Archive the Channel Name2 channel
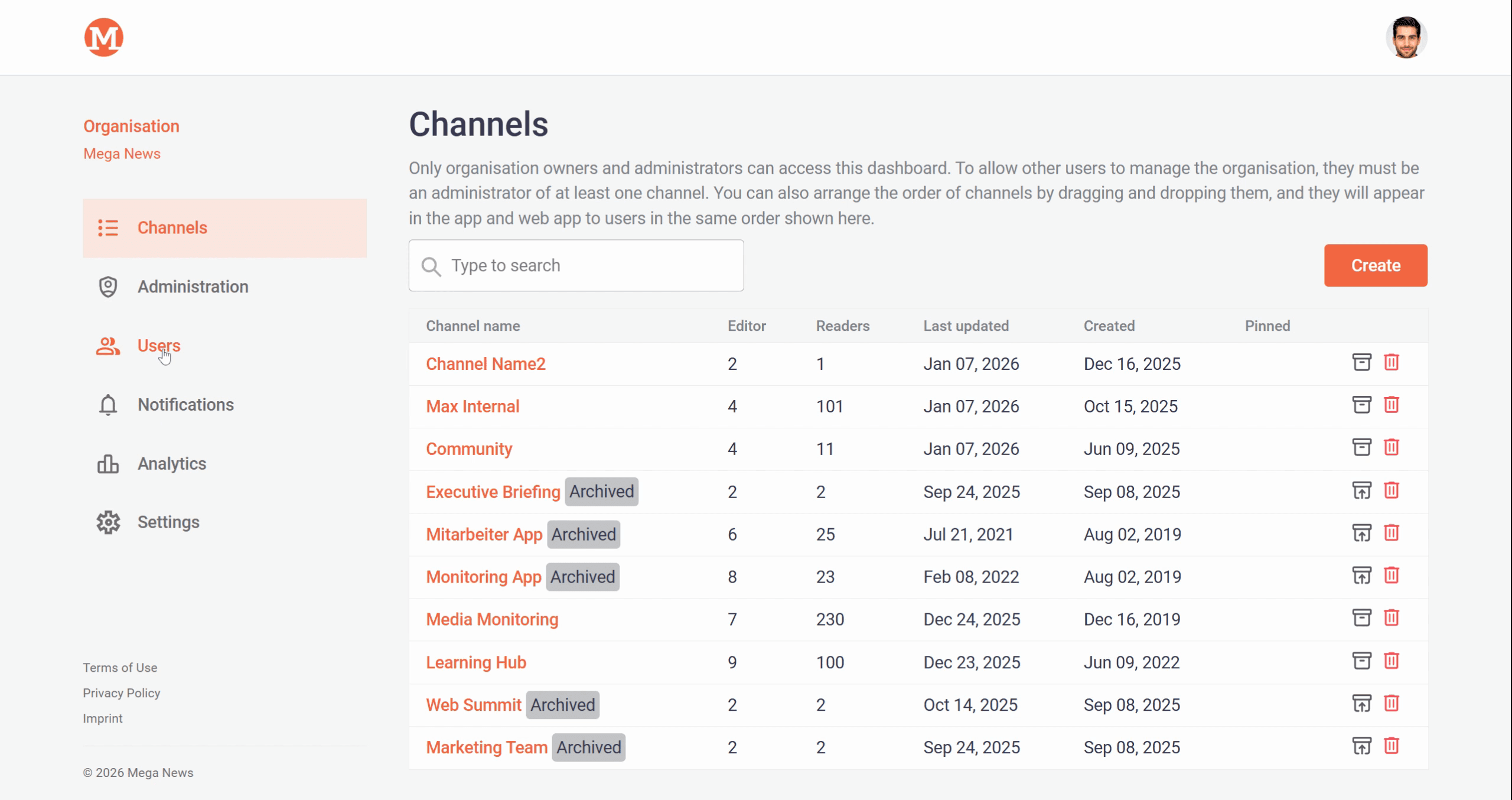The image size is (1512, 800). (1361, 362)
